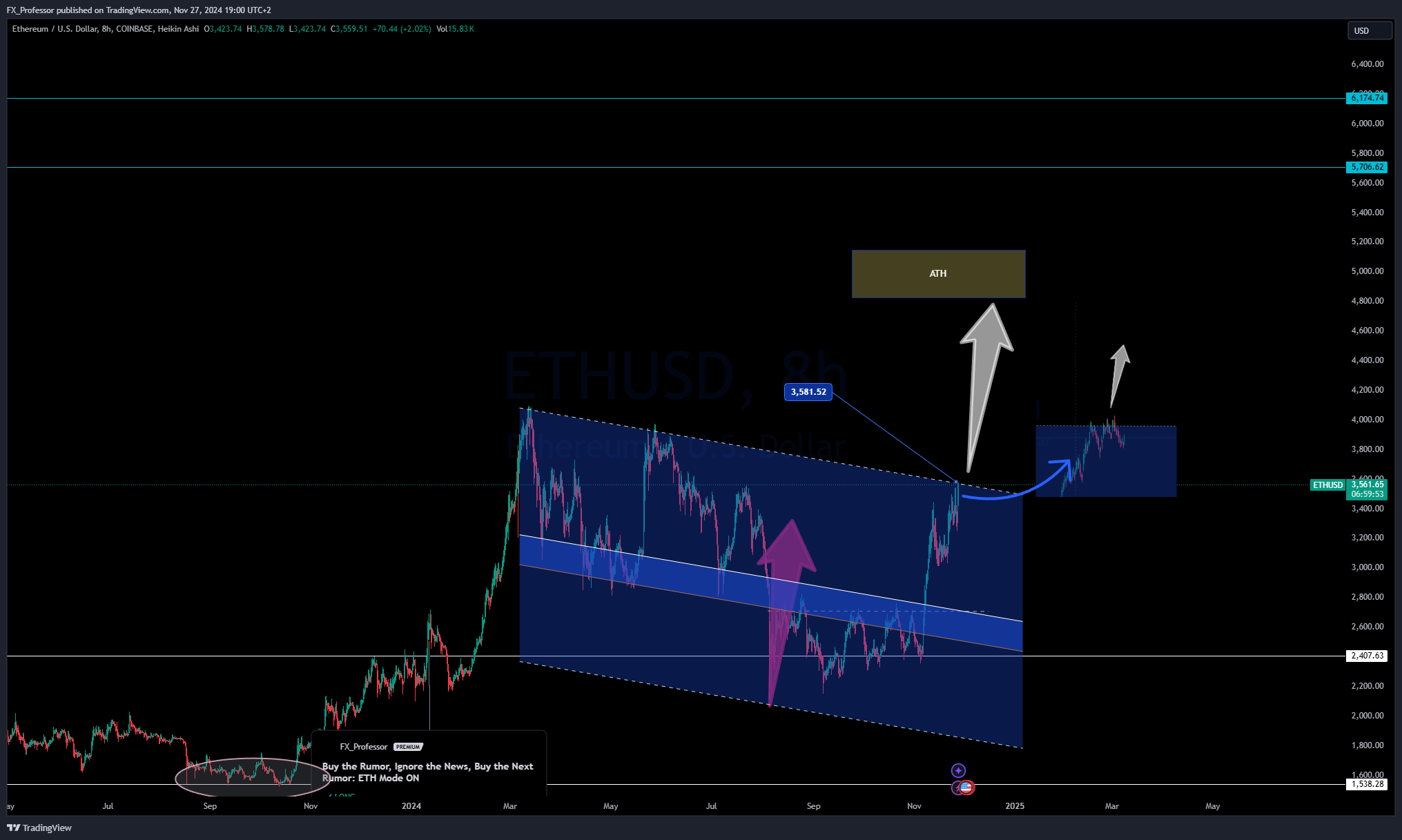The width and height of the screenshot is (1402, 840).
Task: Click the 5,400.00 price axis label
Action: pyautogui.click(x=1367, y=213)
